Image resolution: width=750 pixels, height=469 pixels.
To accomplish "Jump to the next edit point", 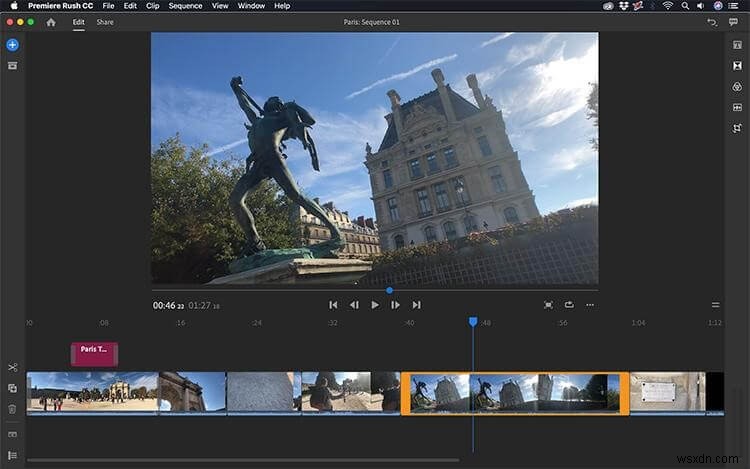I will coord(416,304).
